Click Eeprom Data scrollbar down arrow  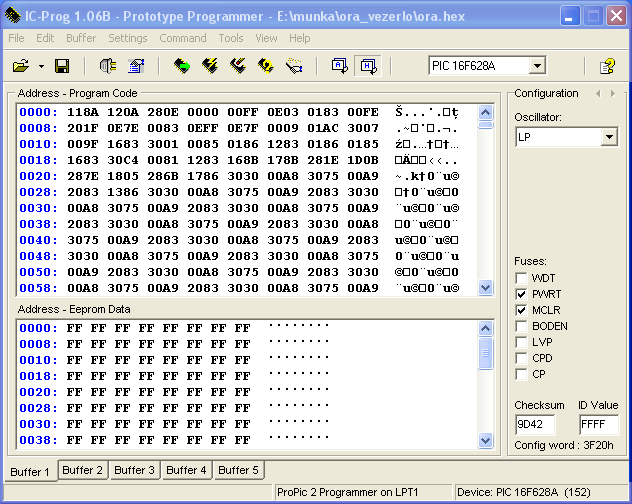coord(486,440)
